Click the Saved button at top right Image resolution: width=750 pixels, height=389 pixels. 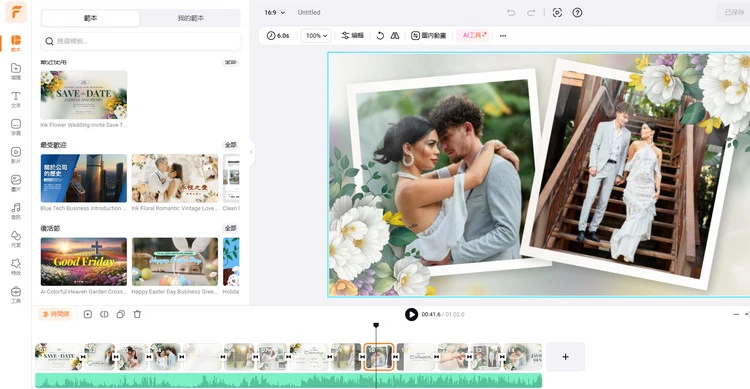[x=734, y=12]
